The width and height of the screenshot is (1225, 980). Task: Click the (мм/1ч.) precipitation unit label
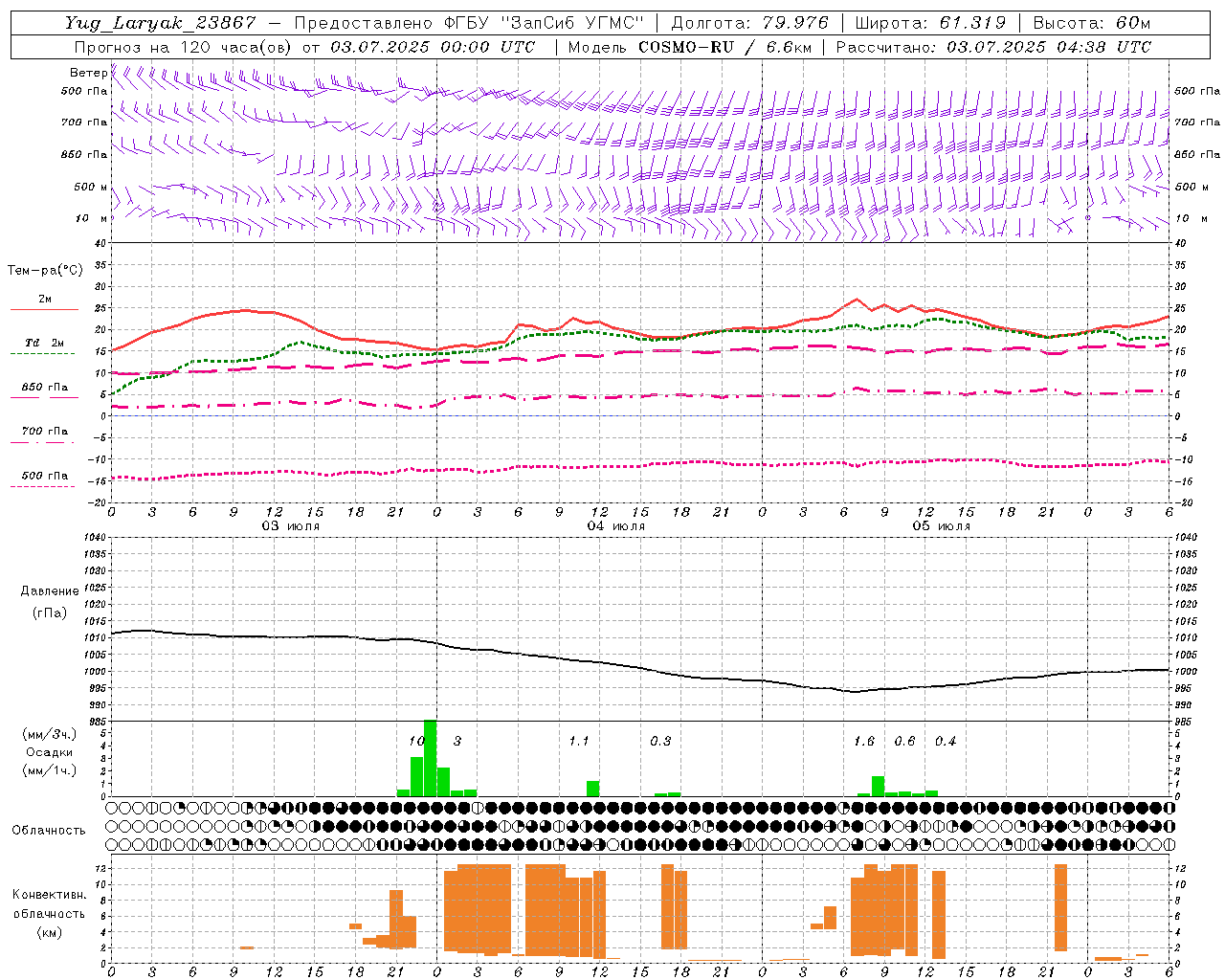tap(50, 770)
